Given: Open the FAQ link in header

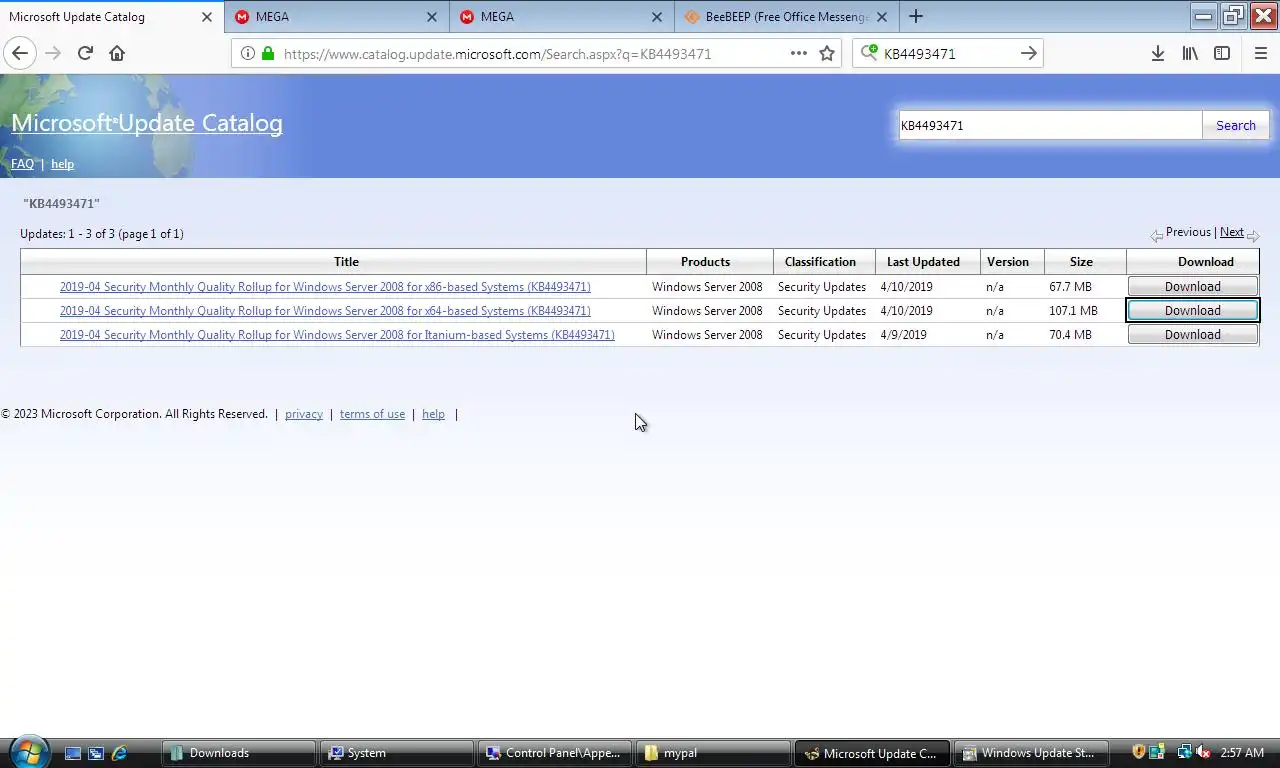Looking at the screenshot, I should click(22, 164).
